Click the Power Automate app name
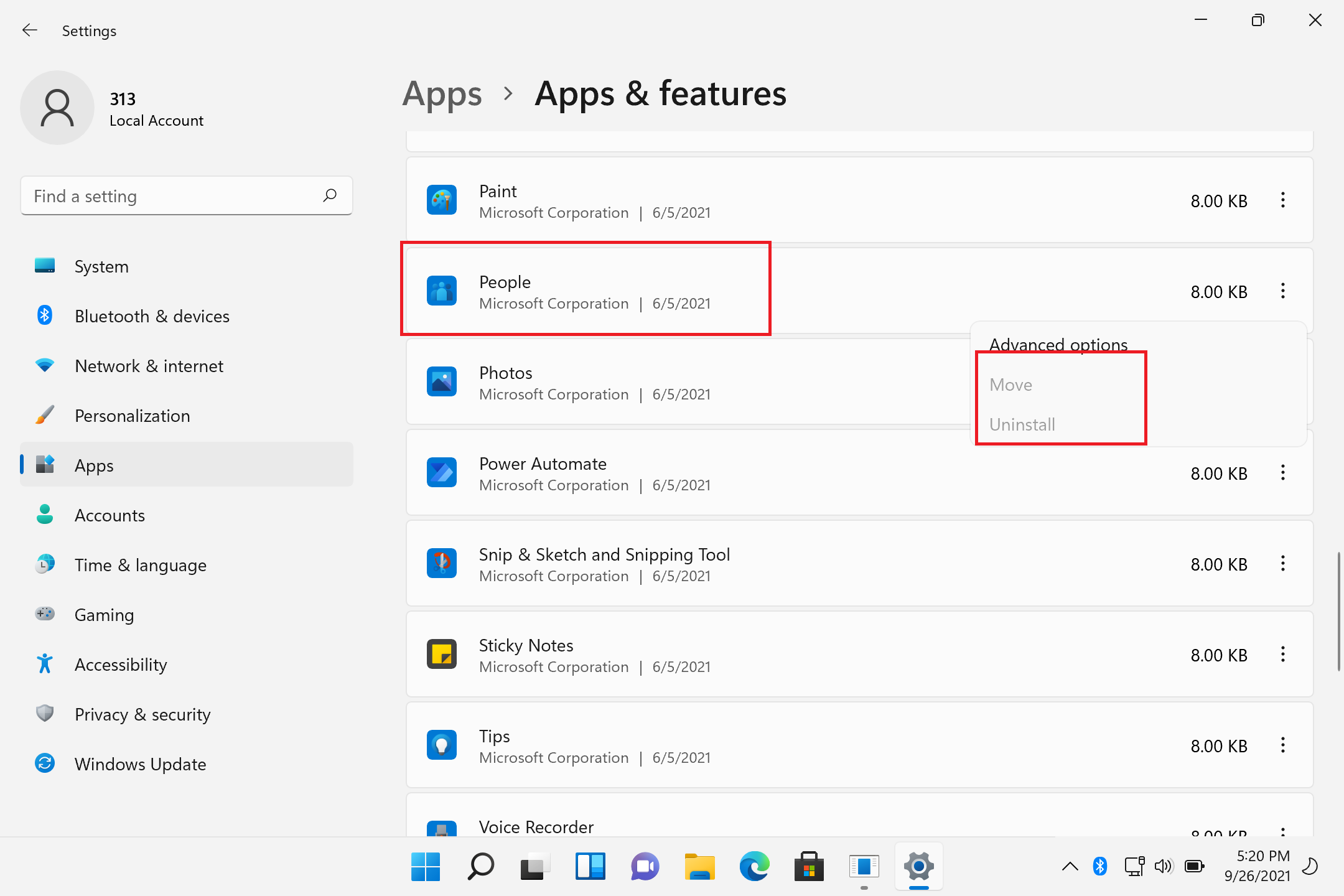This screenshot has width=1344, height=896. (543, 464)
